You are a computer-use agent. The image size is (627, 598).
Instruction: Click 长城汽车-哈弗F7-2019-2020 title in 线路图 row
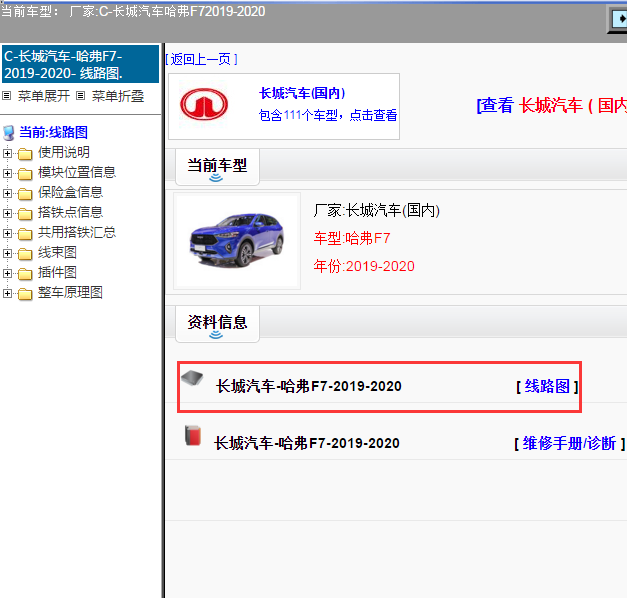pyautogui.click(x=308, y=386)
